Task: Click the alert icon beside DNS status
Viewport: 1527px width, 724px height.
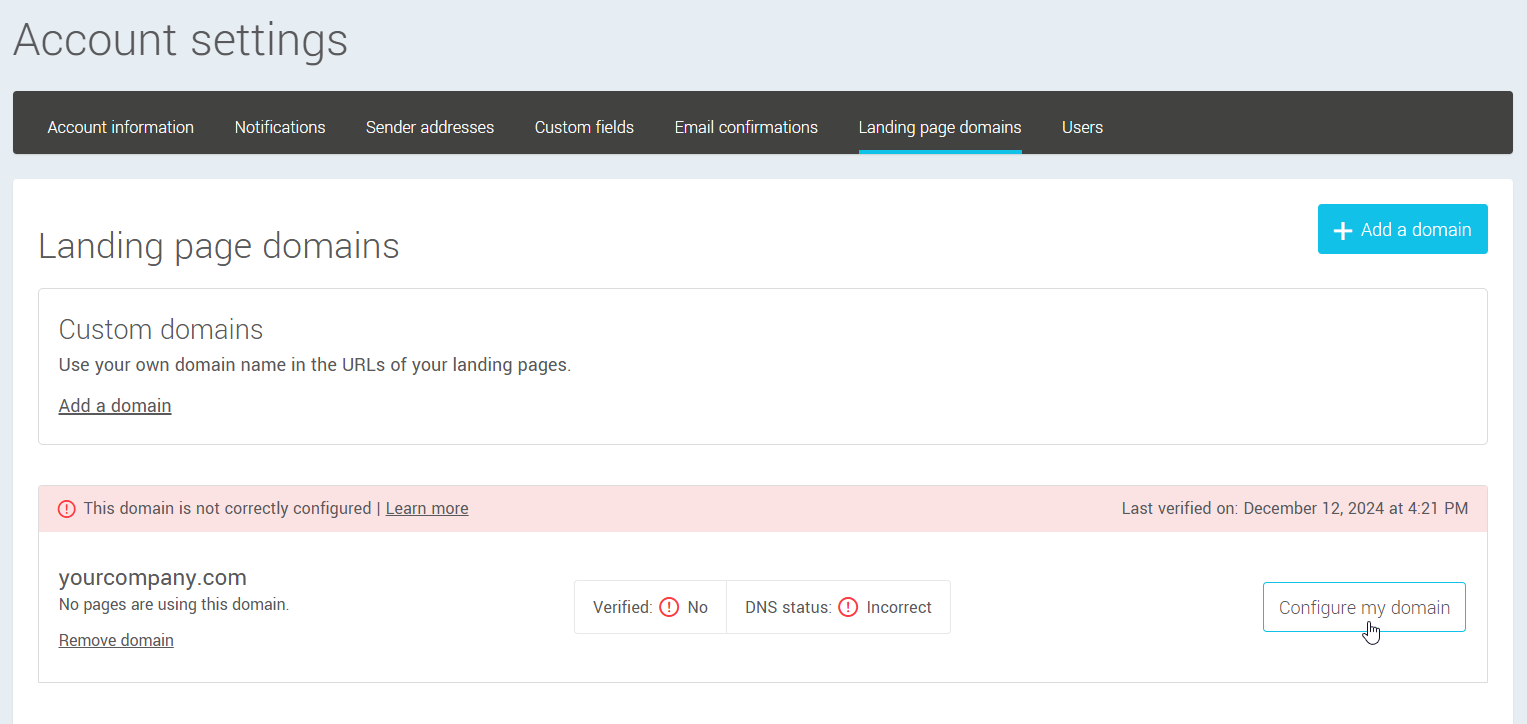Action: 848,606
